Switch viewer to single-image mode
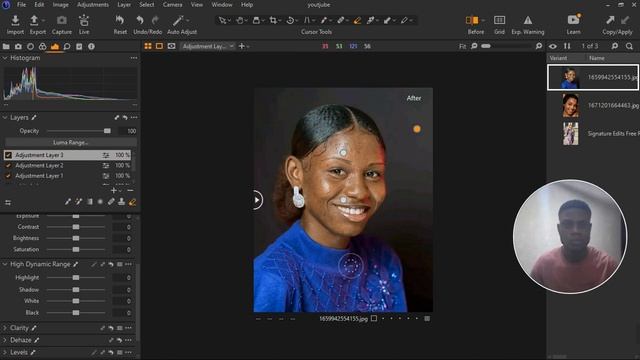 [x=160, y=46]
